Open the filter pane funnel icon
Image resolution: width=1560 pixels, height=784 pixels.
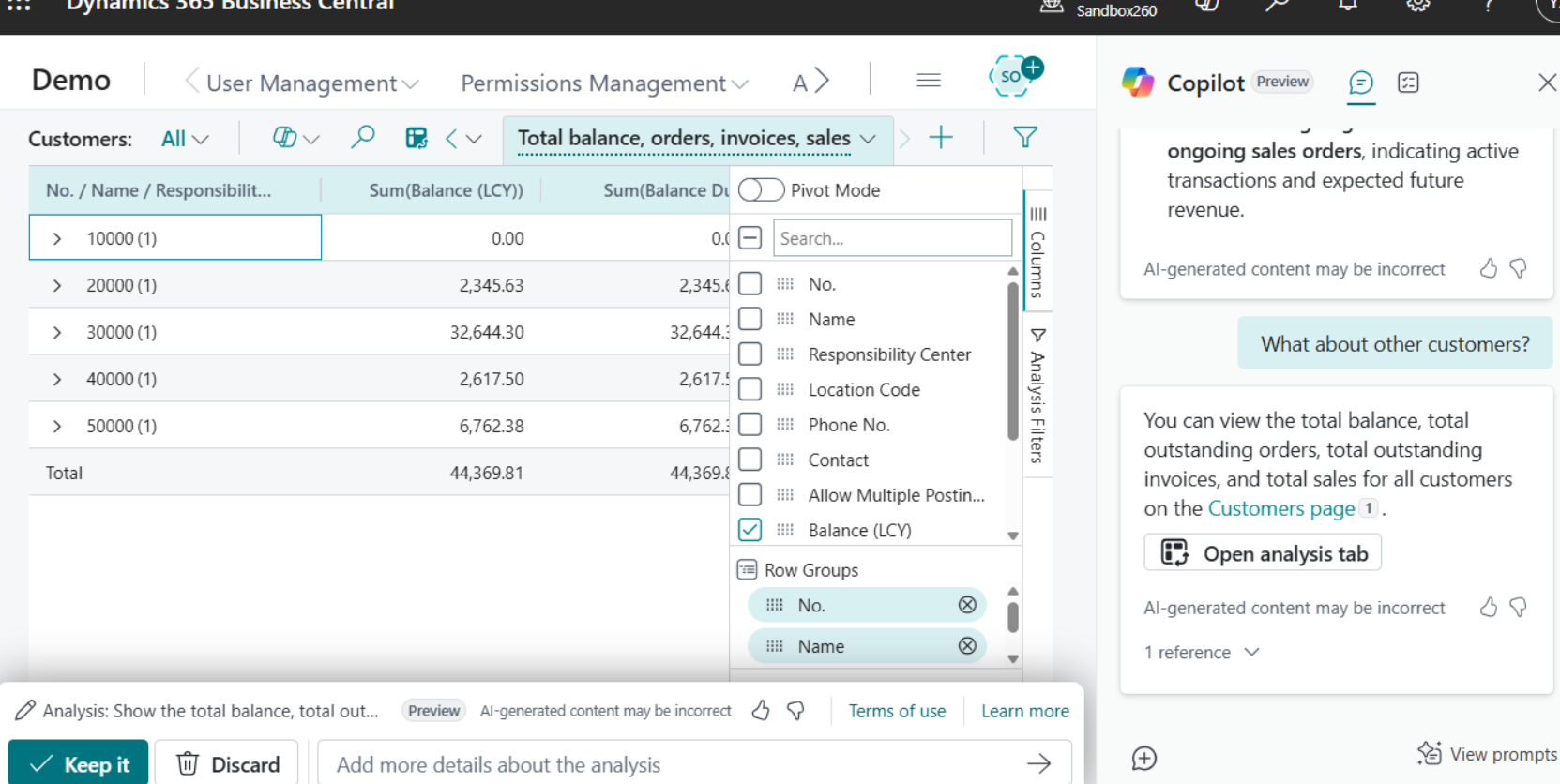pos(1025,138)
